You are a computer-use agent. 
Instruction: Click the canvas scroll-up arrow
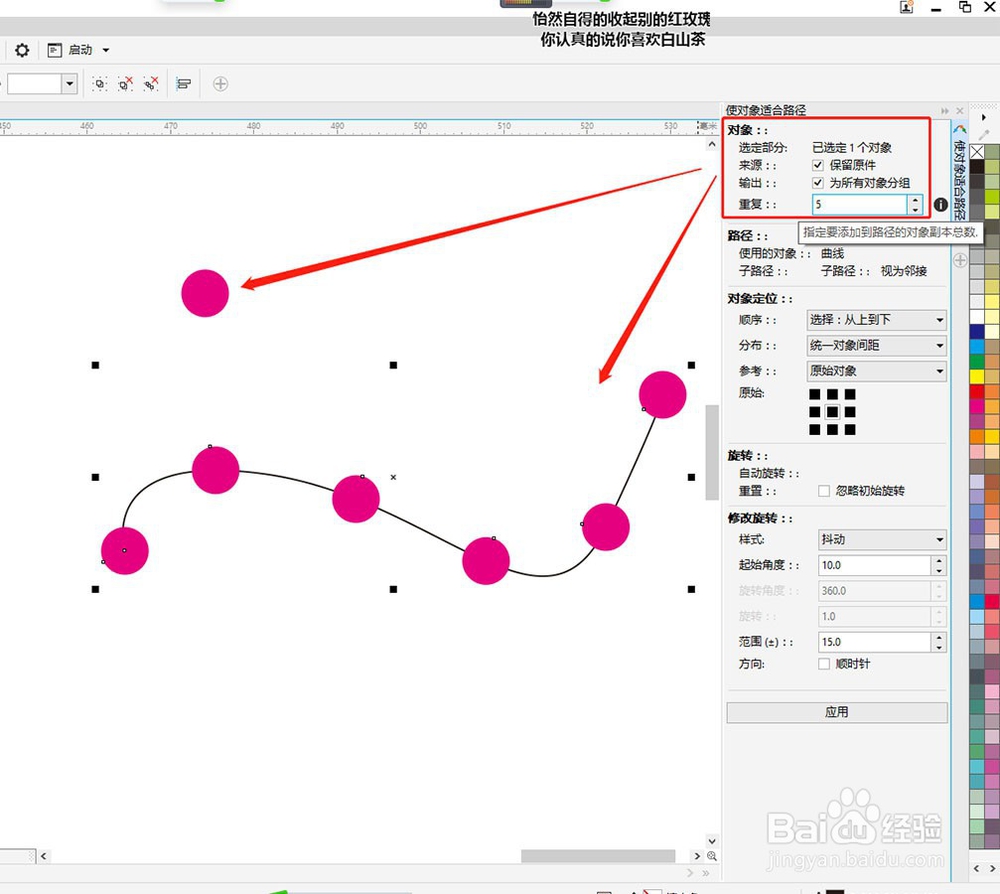click(x=712, y=145)
